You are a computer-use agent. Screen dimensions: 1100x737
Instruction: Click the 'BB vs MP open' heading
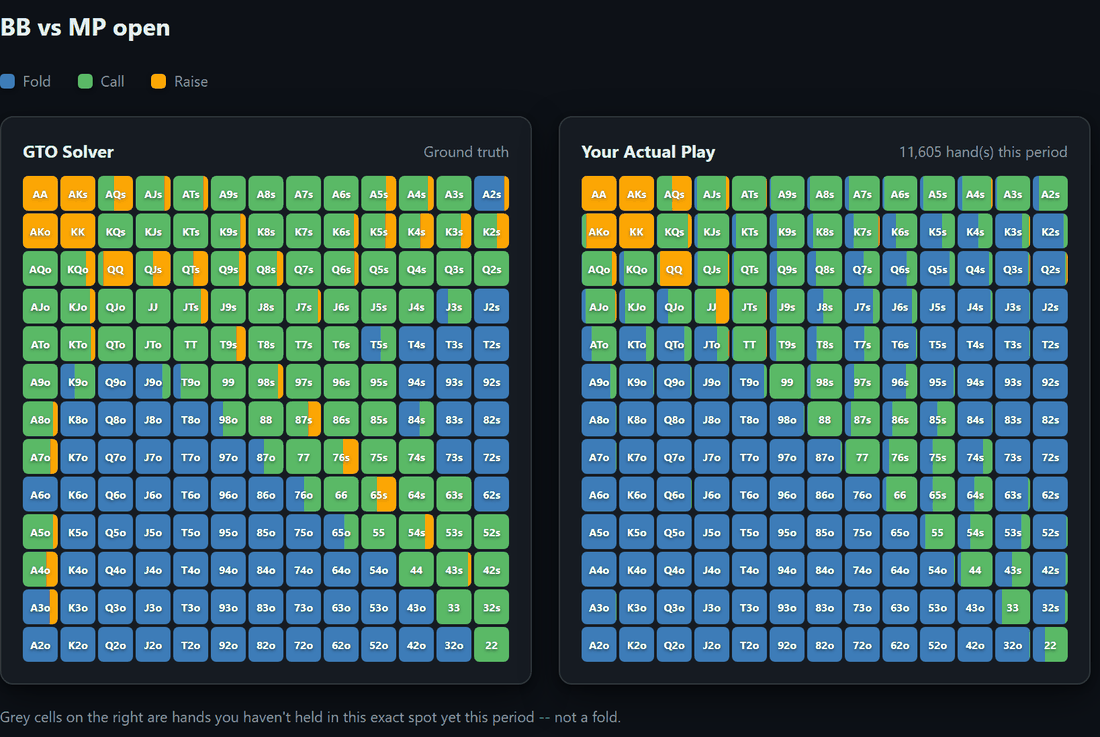85,27
